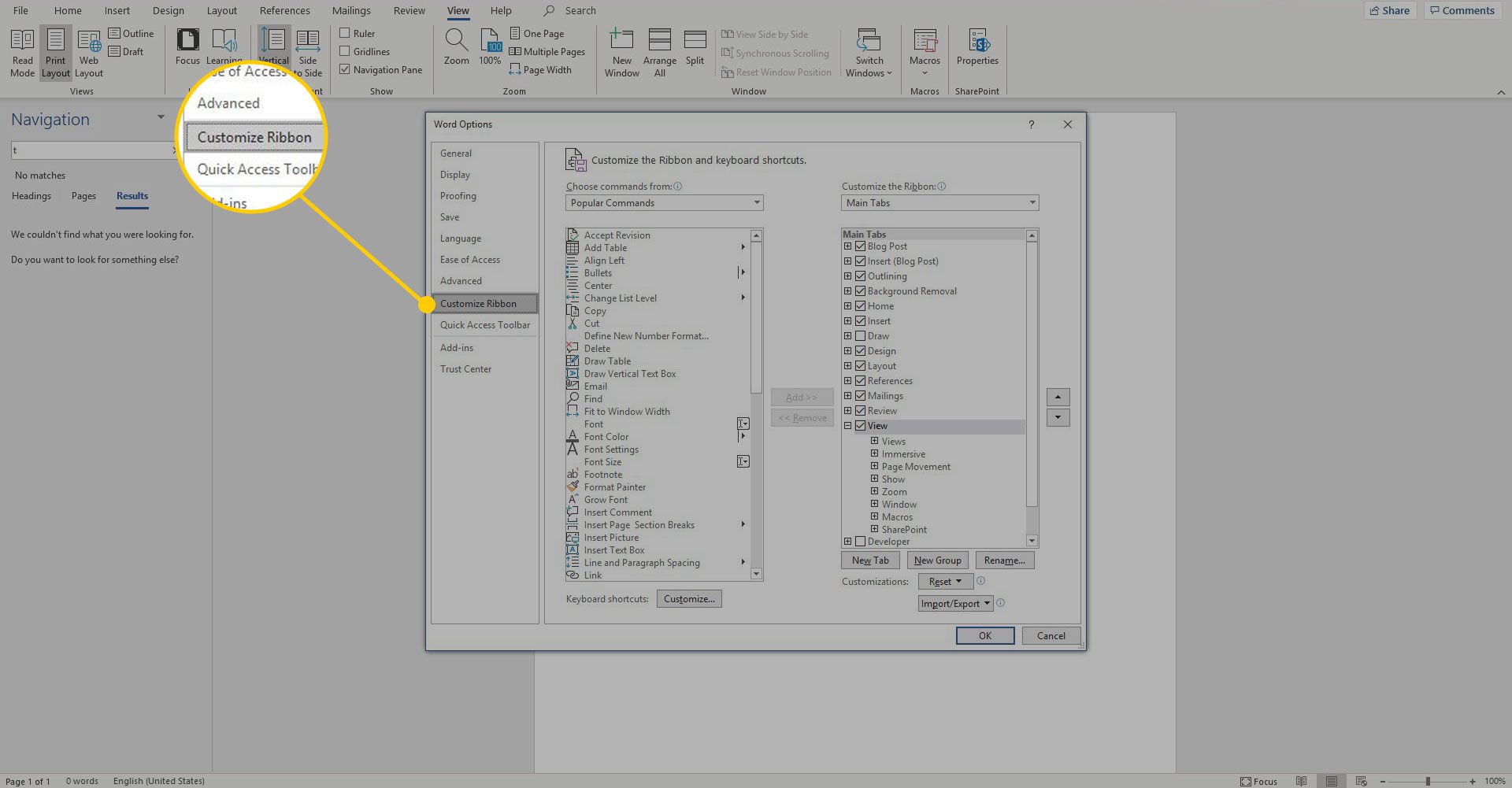Image resolution: width=1512 pixels, height=788 pixels.
Task: Switch to Web Layout view
Action: point(89,53)
